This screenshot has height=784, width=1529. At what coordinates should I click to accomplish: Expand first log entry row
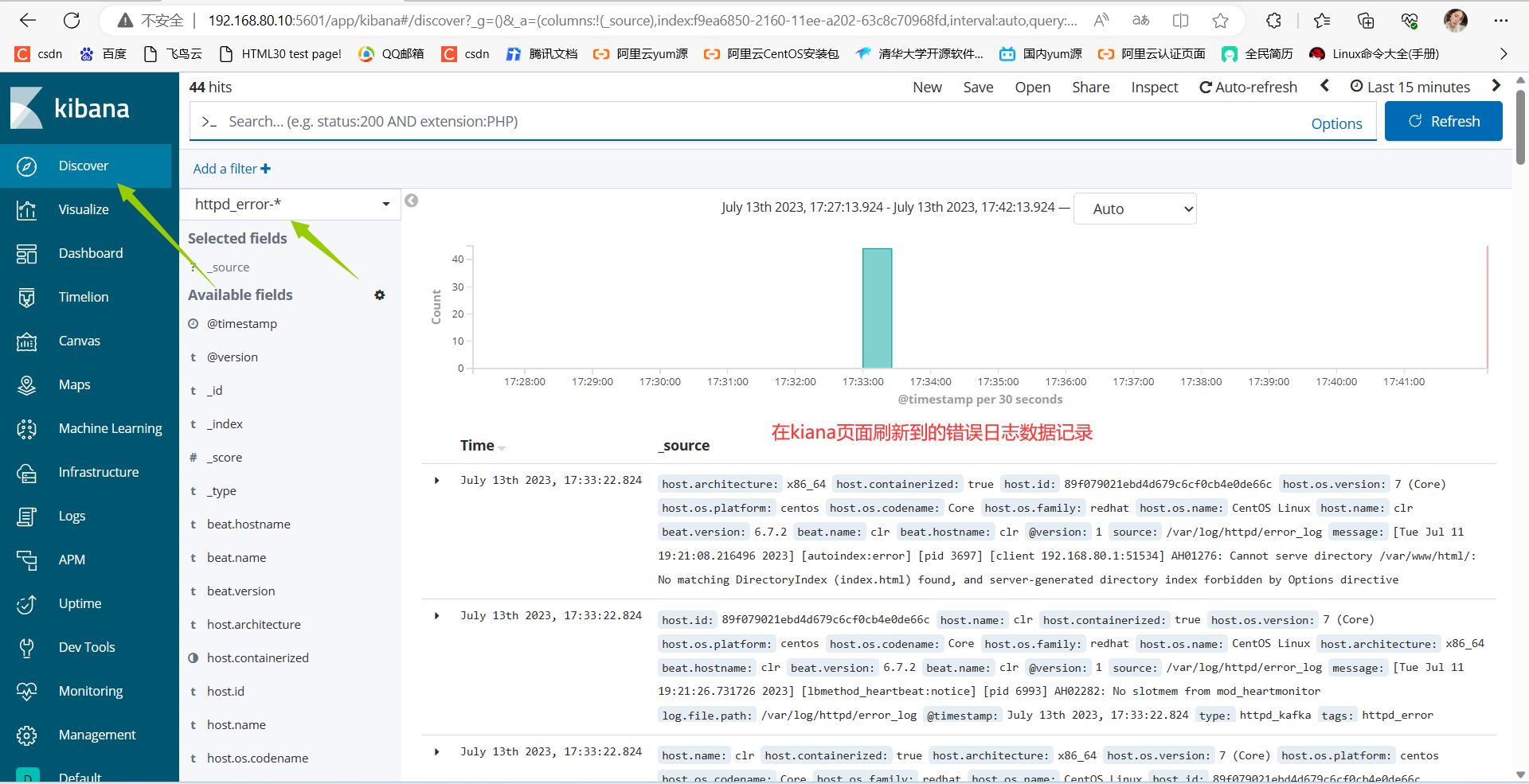pyautogui.click(x=436, y=480)
